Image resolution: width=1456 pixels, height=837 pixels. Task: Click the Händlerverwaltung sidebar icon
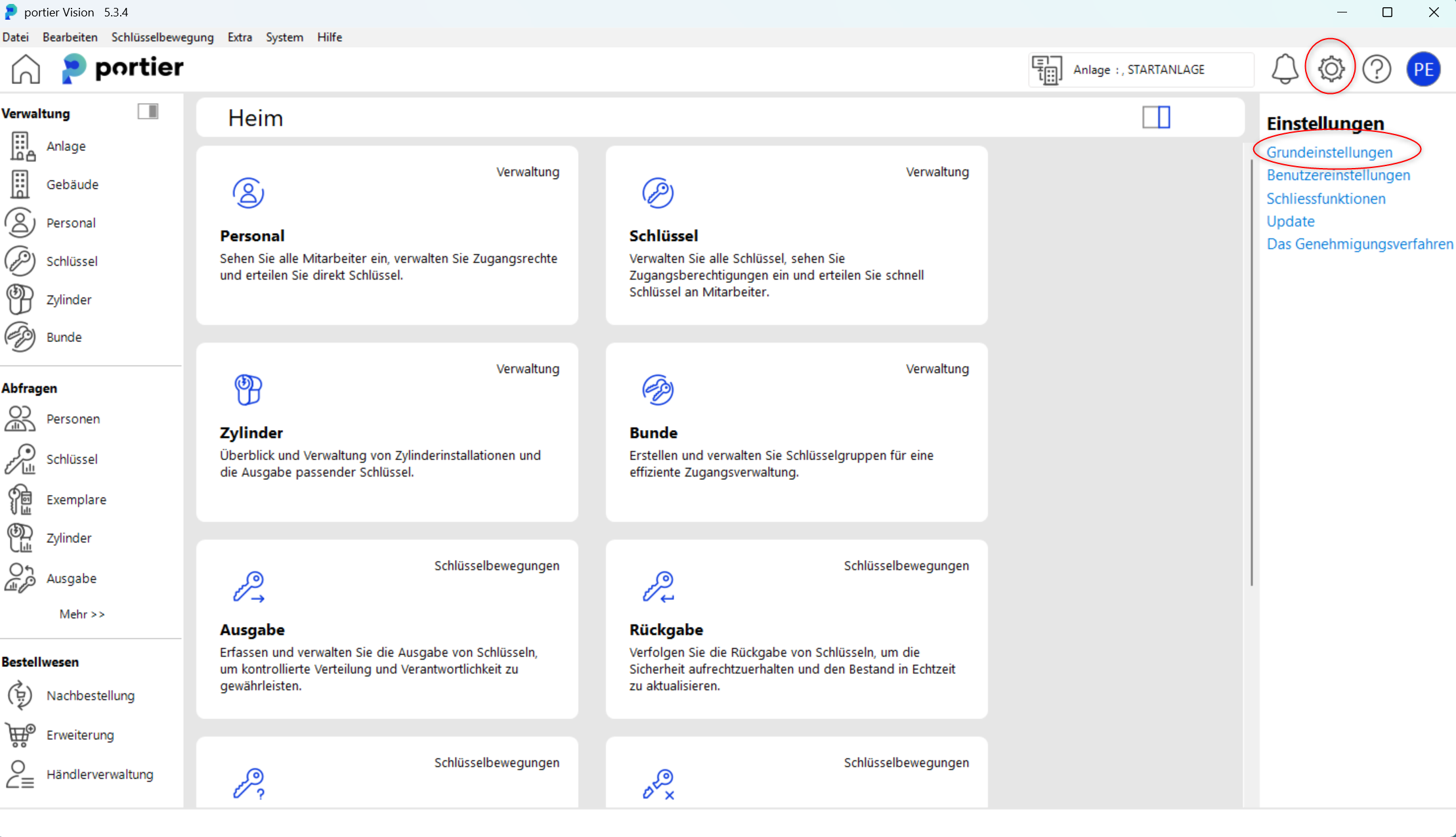[20, 775]
